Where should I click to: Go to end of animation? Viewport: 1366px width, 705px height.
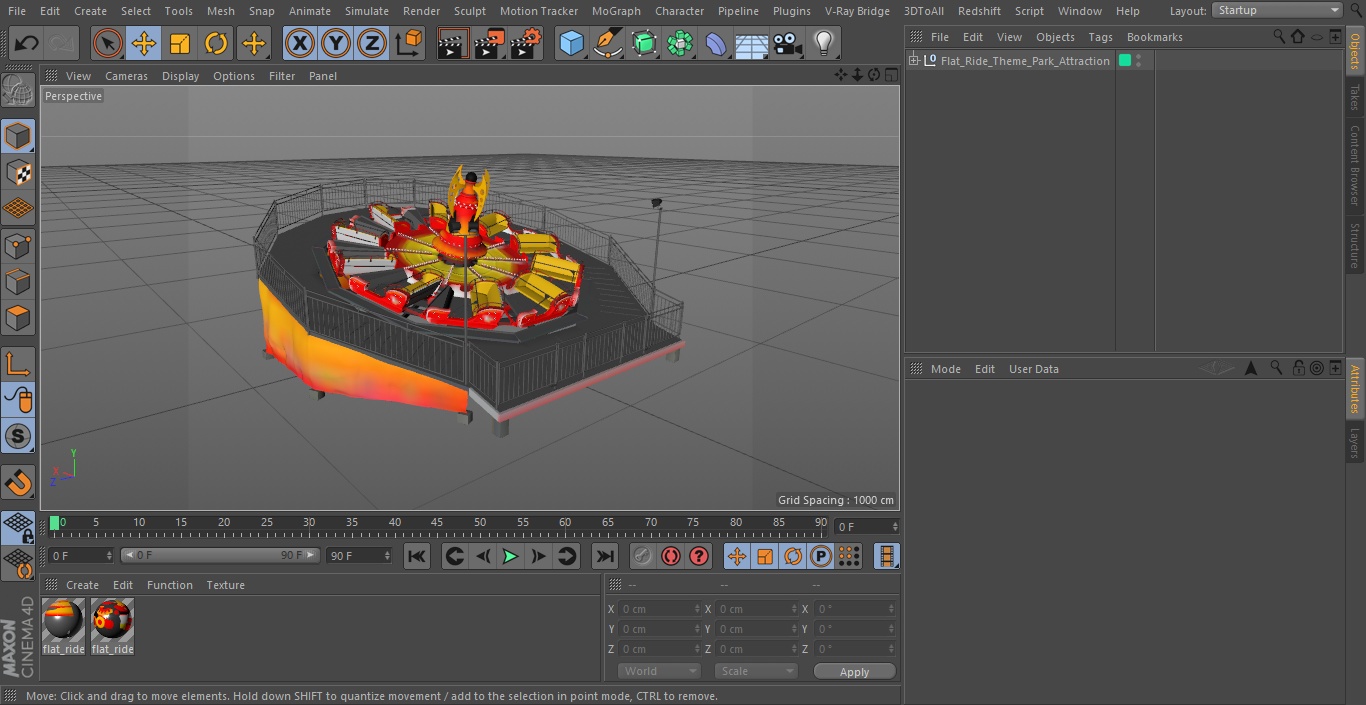click(605, 556)
